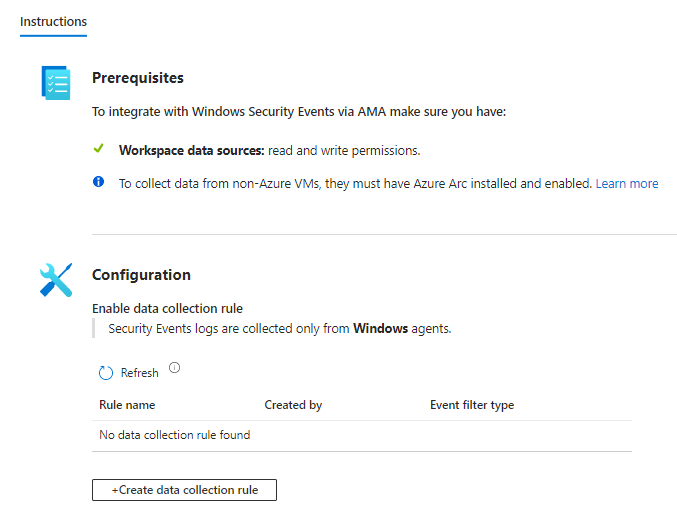The width and height of the screenshot is (677, 515).
Task: Open the Learn more link
Action: click(626, 184)
